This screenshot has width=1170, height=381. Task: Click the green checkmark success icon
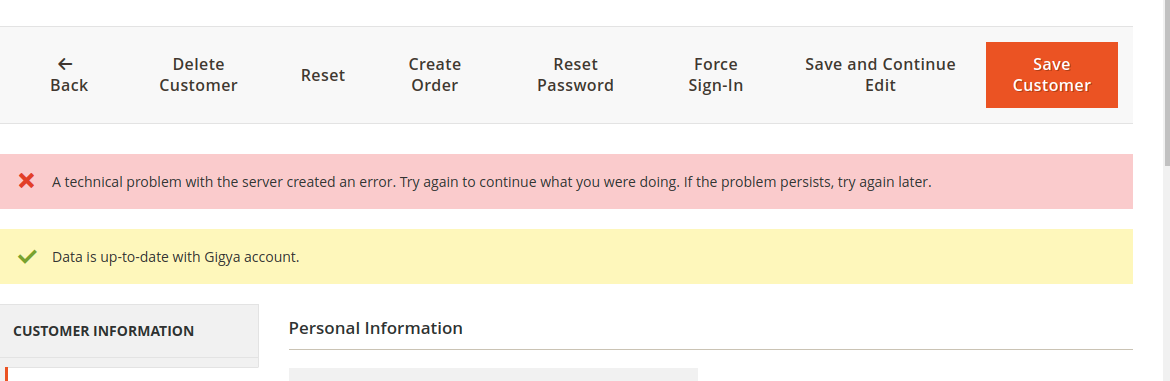pos(27,256)
